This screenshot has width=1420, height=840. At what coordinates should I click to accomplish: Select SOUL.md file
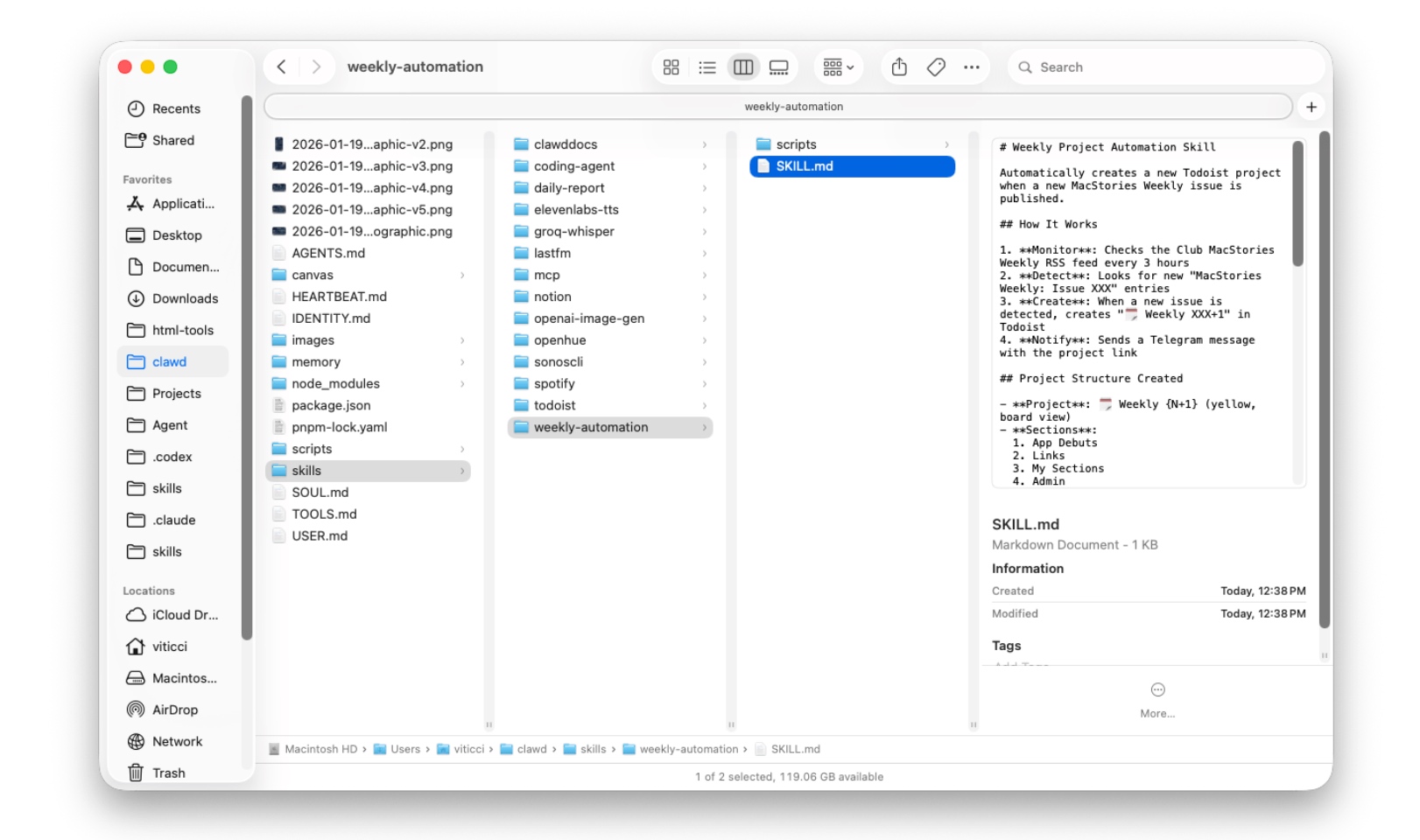pyautogui.click(x=368, y=493)
